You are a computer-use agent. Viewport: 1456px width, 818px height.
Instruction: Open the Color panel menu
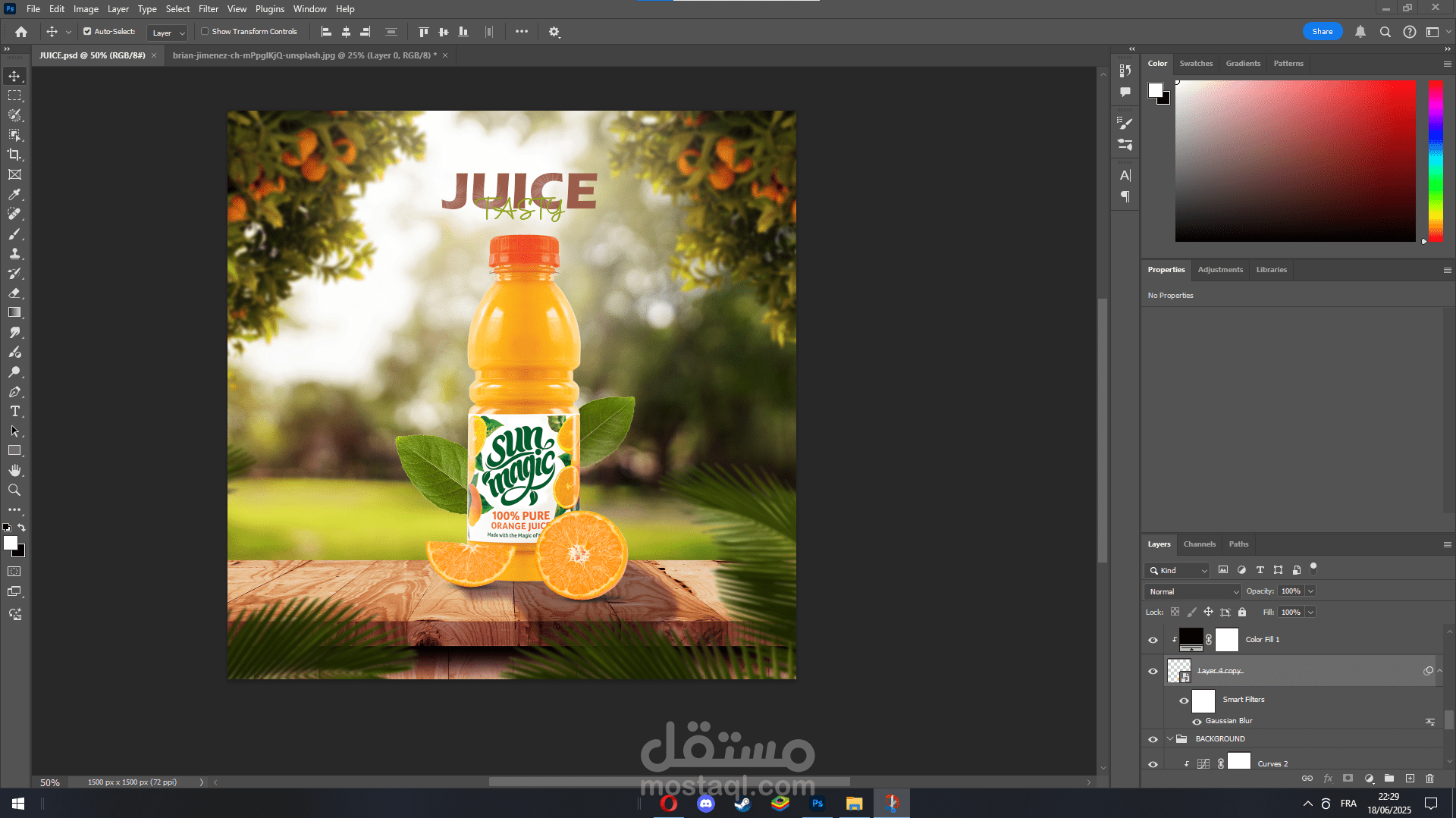1447,64
